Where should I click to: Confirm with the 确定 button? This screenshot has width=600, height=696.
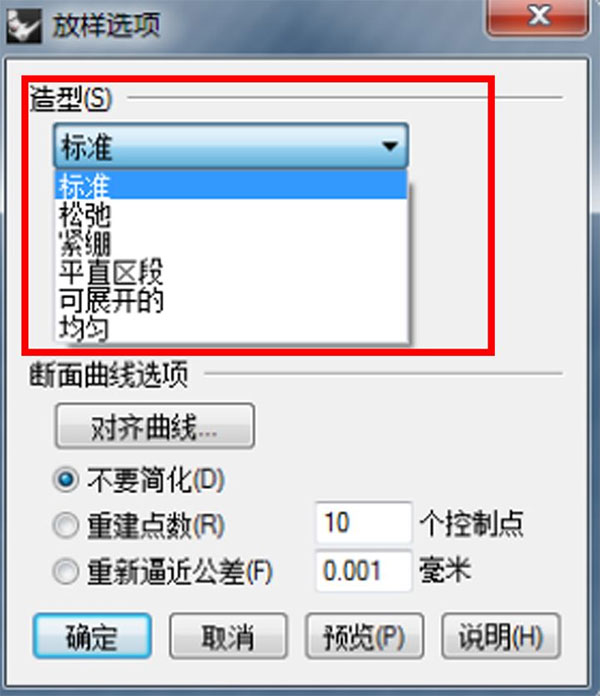(92, 636)
